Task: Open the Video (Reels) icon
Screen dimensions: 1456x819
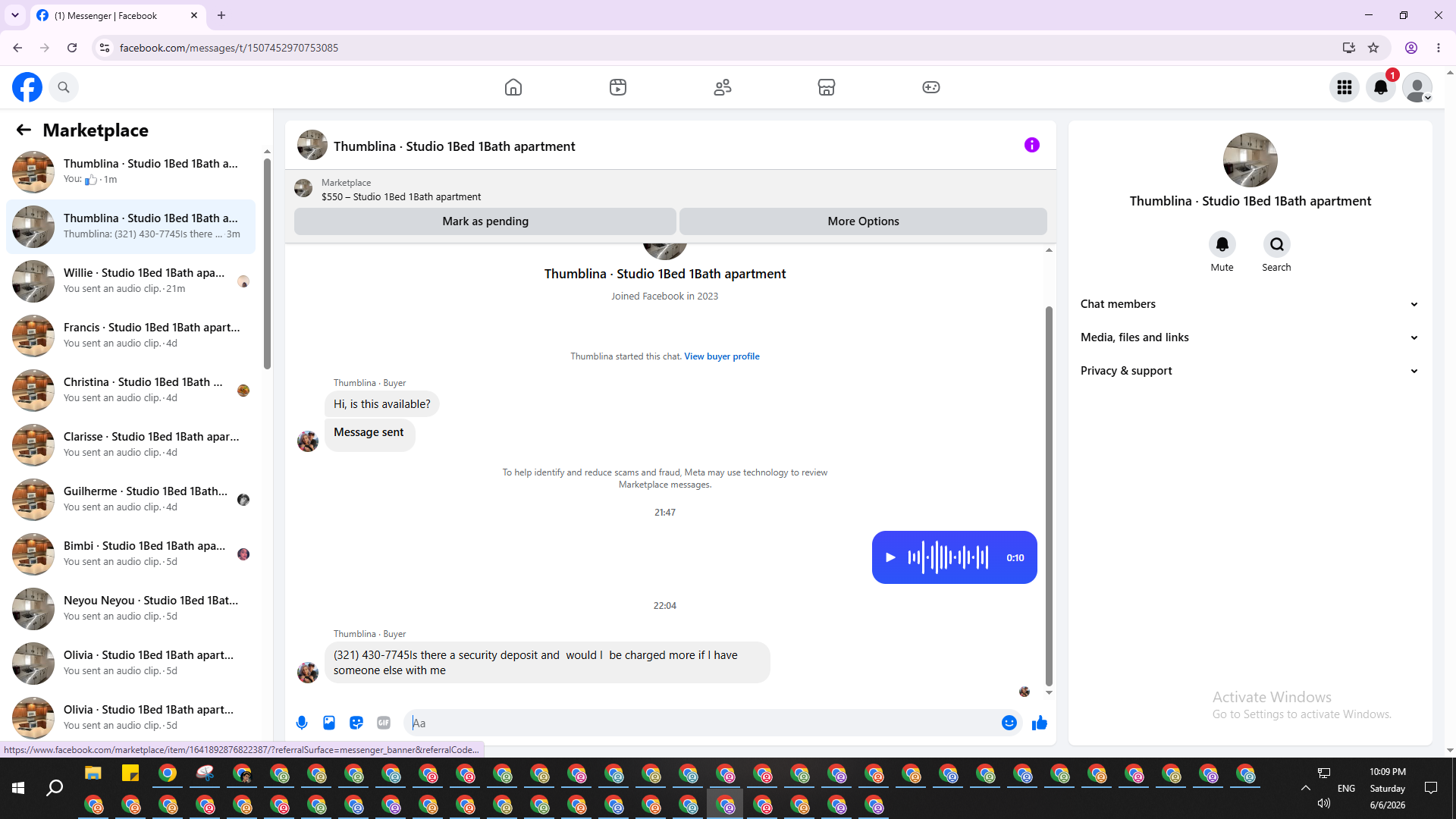Action: coord(618,87)
